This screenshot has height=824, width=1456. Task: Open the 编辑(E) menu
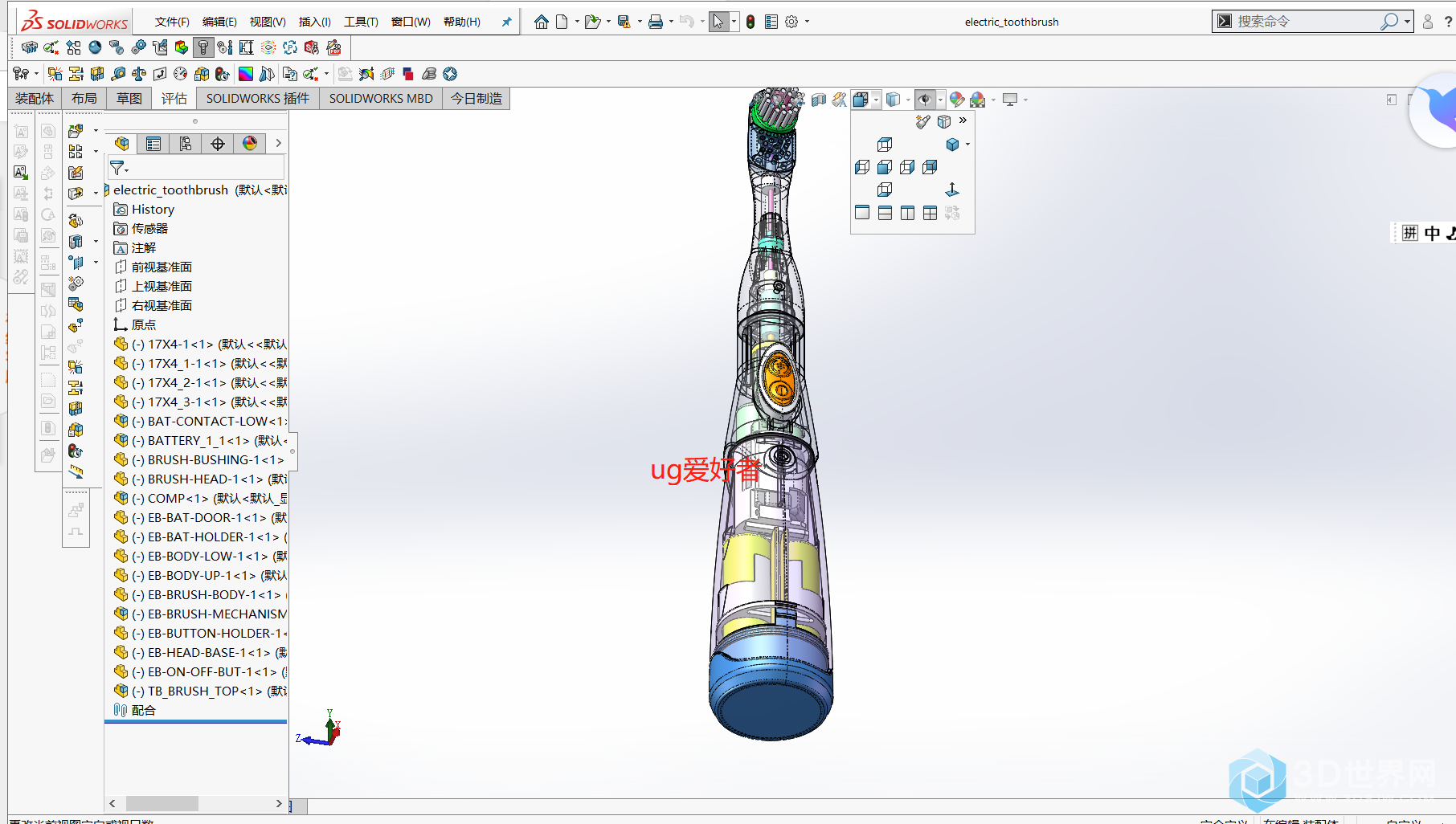coord(219,22)
